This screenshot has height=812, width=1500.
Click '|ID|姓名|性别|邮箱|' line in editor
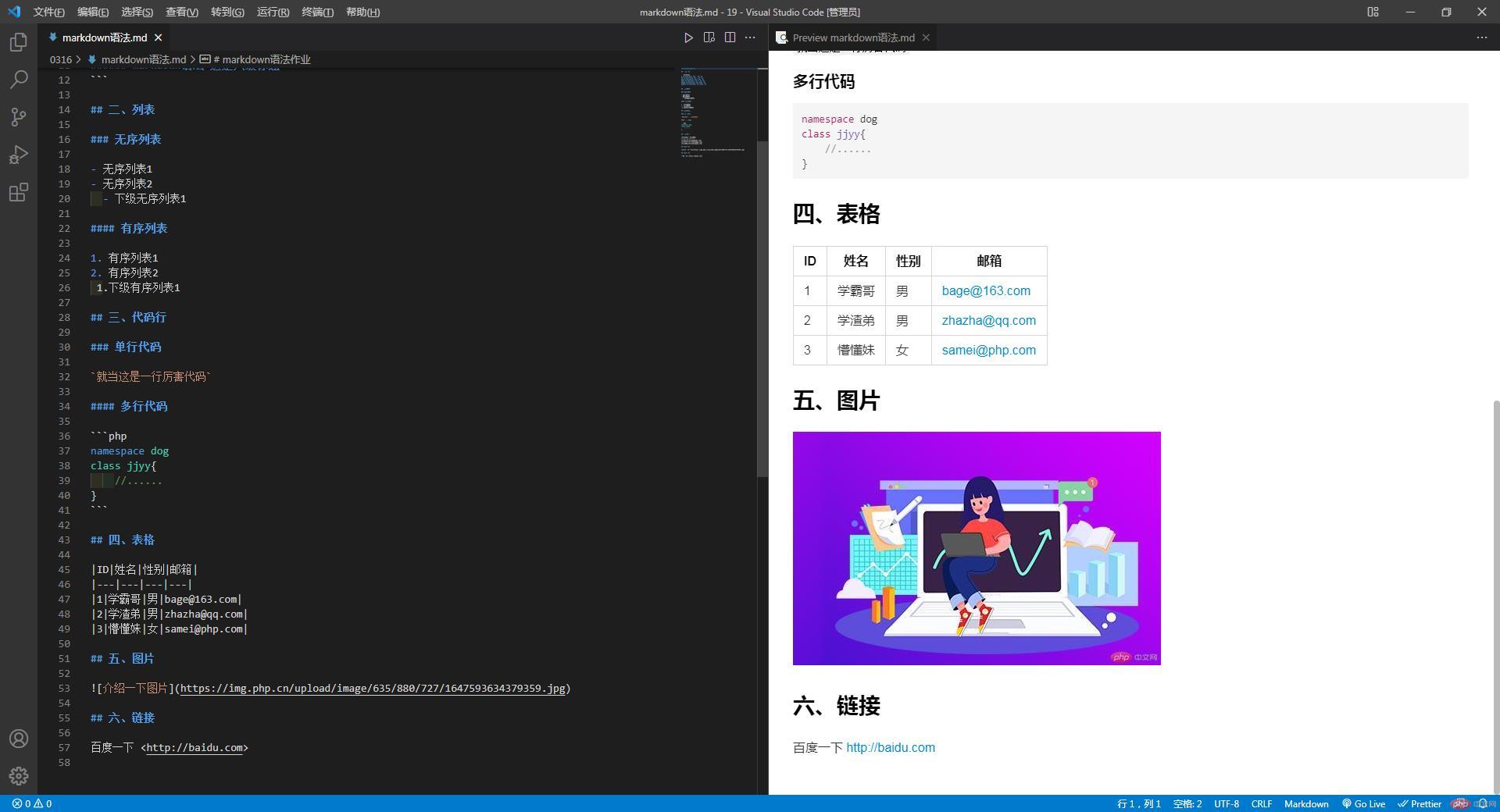(145, 569)
